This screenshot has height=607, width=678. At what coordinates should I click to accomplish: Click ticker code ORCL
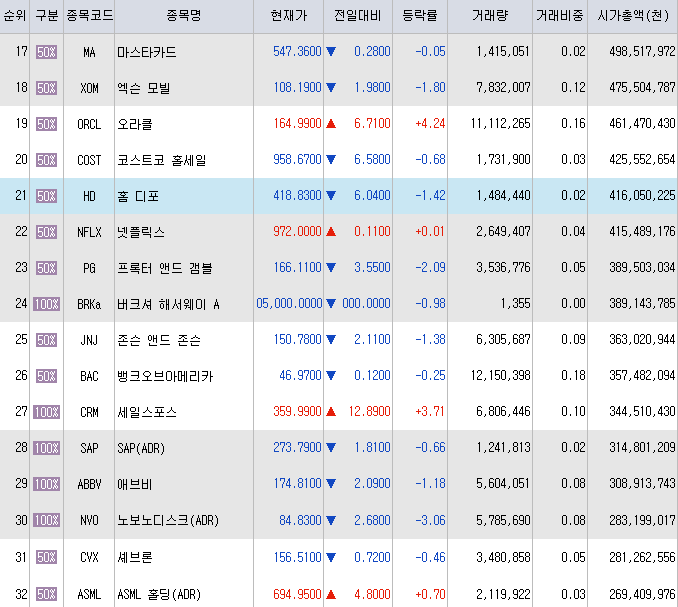pos(89,124)
